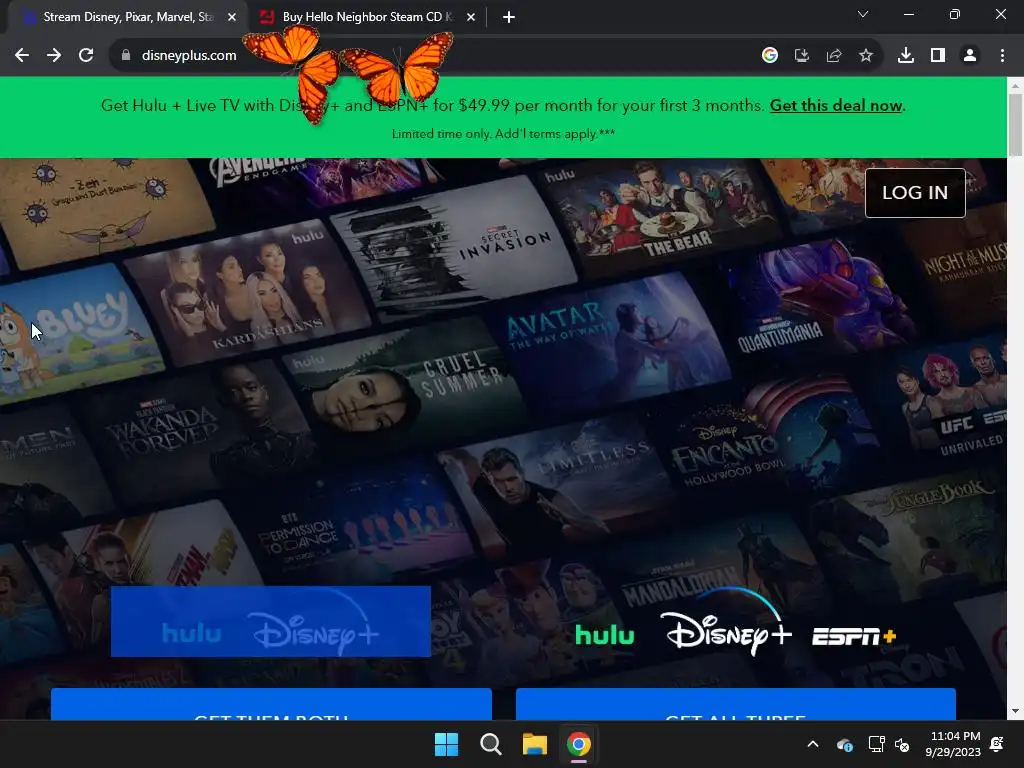1024x768 pixels.
Task: Open network tray icon
Action: coord(876,744)
